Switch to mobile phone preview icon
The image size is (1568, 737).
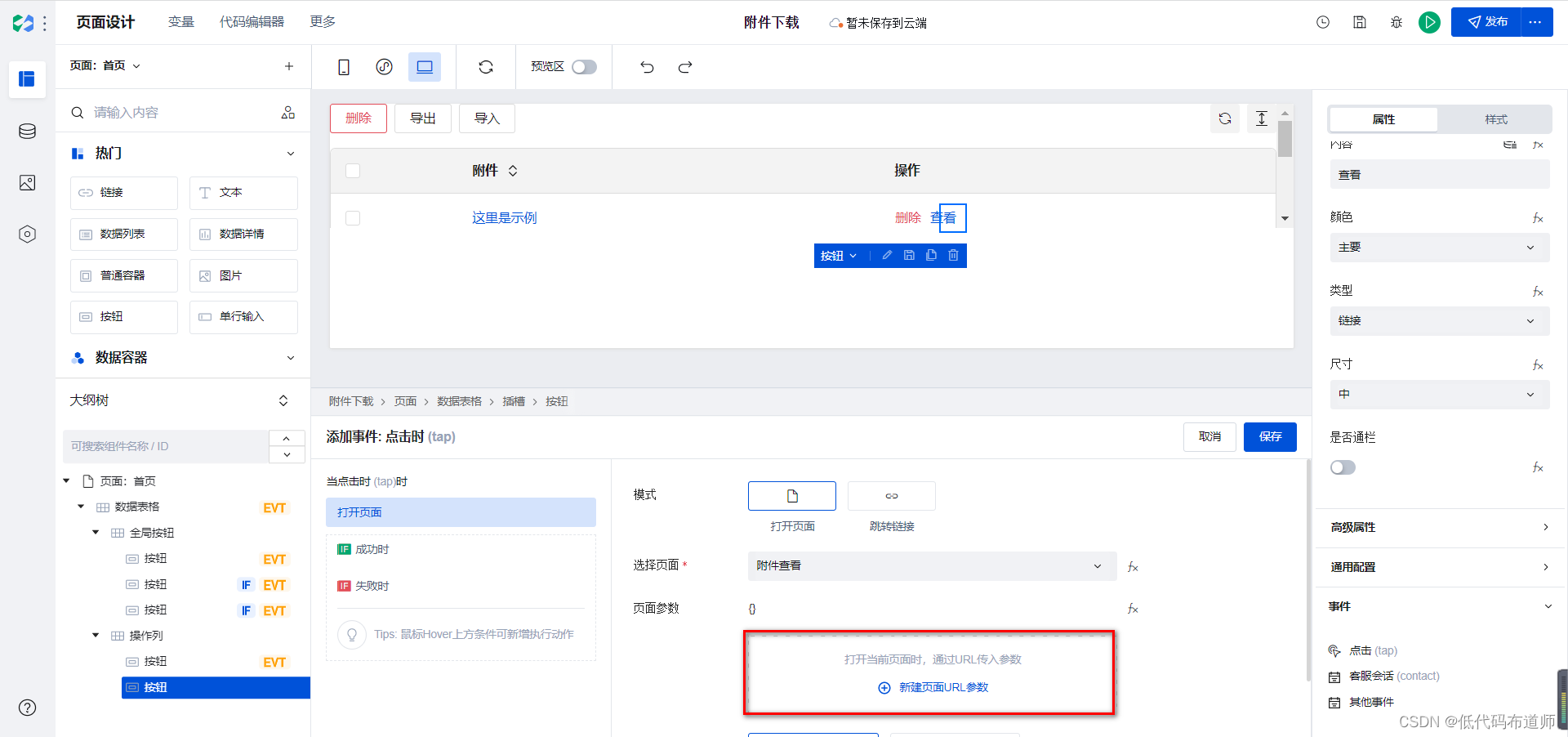point(344,67)
